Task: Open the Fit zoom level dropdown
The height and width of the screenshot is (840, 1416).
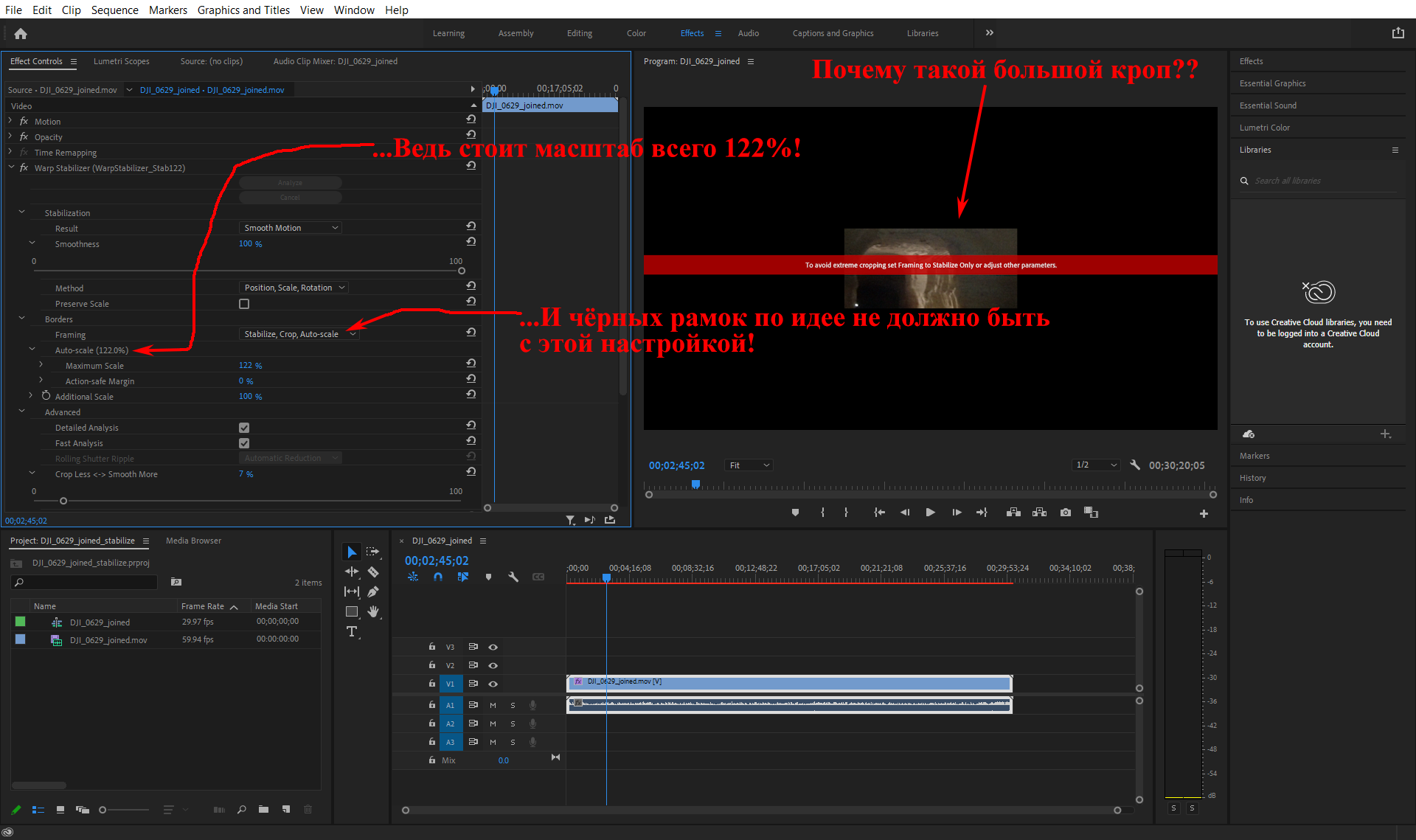Action: click(x=749, y=465)
